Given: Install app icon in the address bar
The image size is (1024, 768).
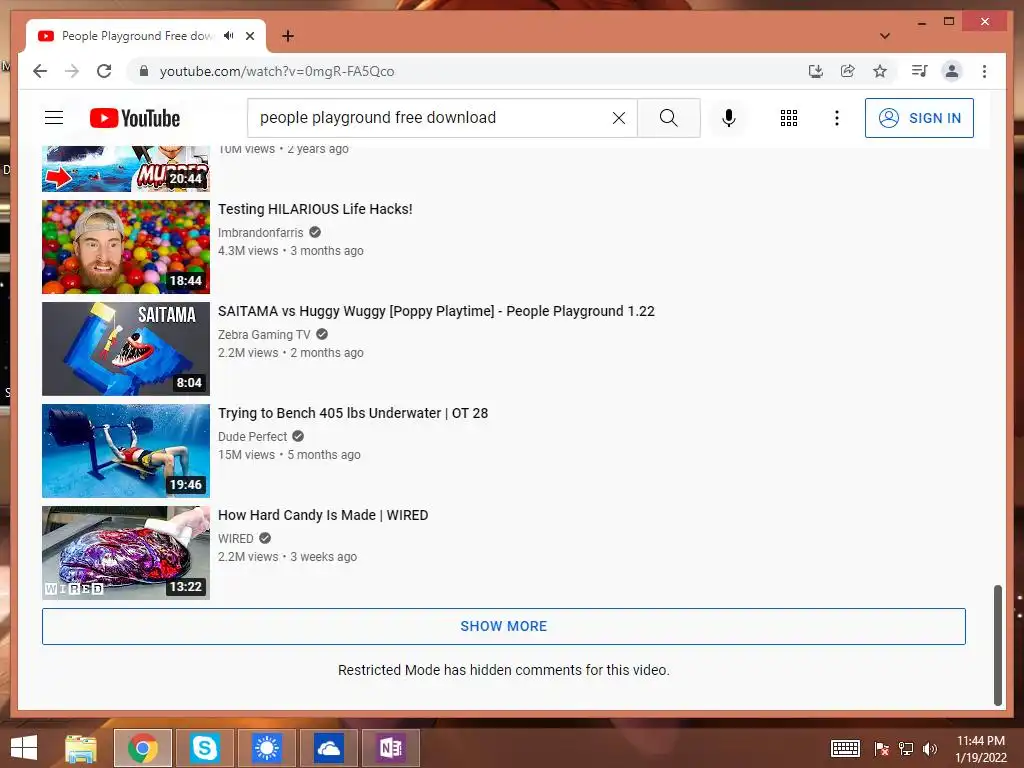Looking at the screenshot, I should click(816, 71).
